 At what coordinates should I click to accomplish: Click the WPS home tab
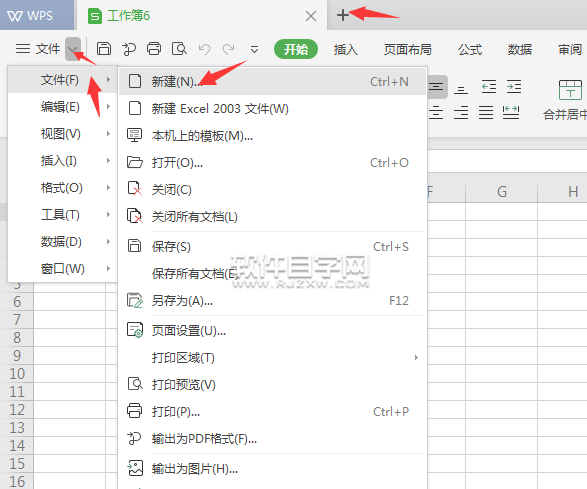[37, 15]
